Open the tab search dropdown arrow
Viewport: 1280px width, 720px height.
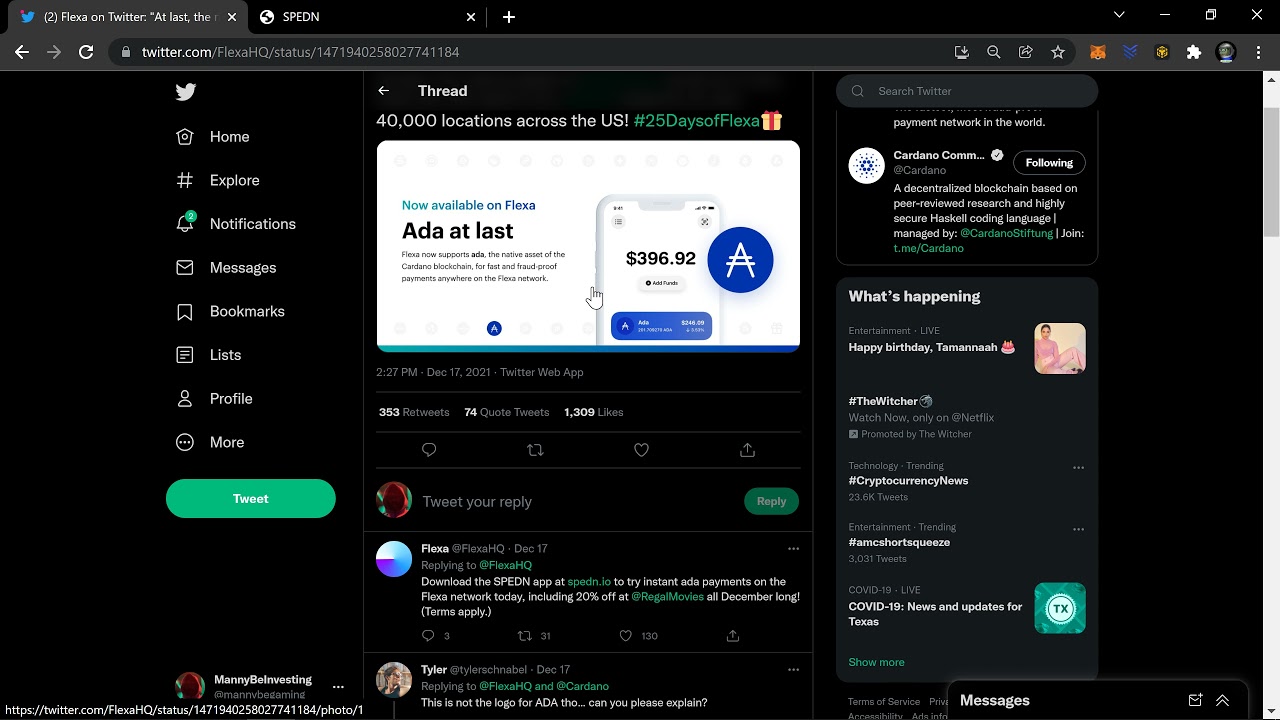[1119, 15]
